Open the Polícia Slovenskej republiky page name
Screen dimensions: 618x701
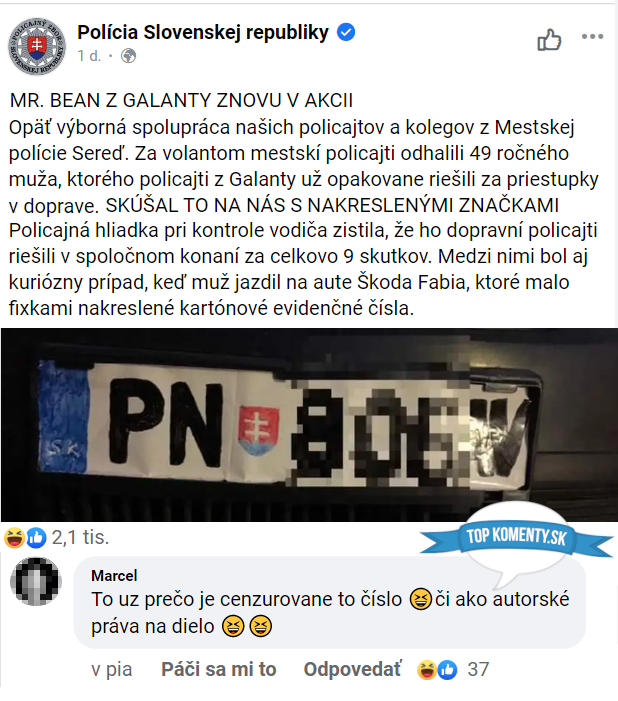click(x=203, y=32)
